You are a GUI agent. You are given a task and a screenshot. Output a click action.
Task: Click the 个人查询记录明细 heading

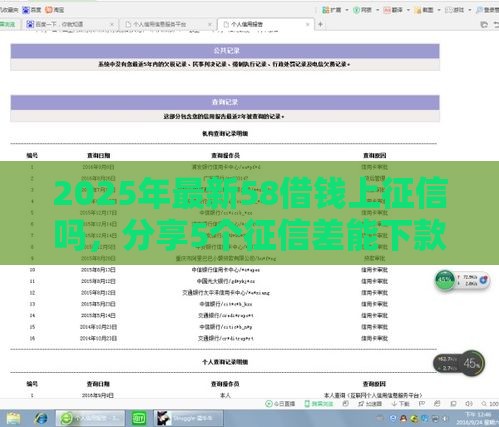click(225, 362)
